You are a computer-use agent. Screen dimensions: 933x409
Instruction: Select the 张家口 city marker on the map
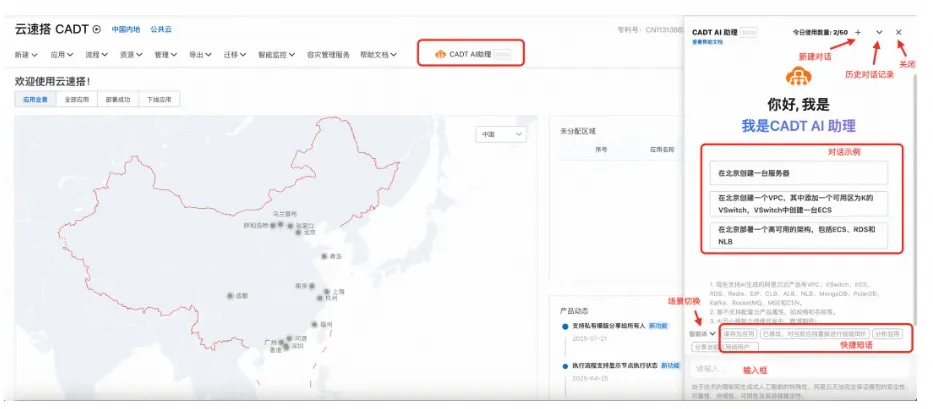[x=290, y=226]
